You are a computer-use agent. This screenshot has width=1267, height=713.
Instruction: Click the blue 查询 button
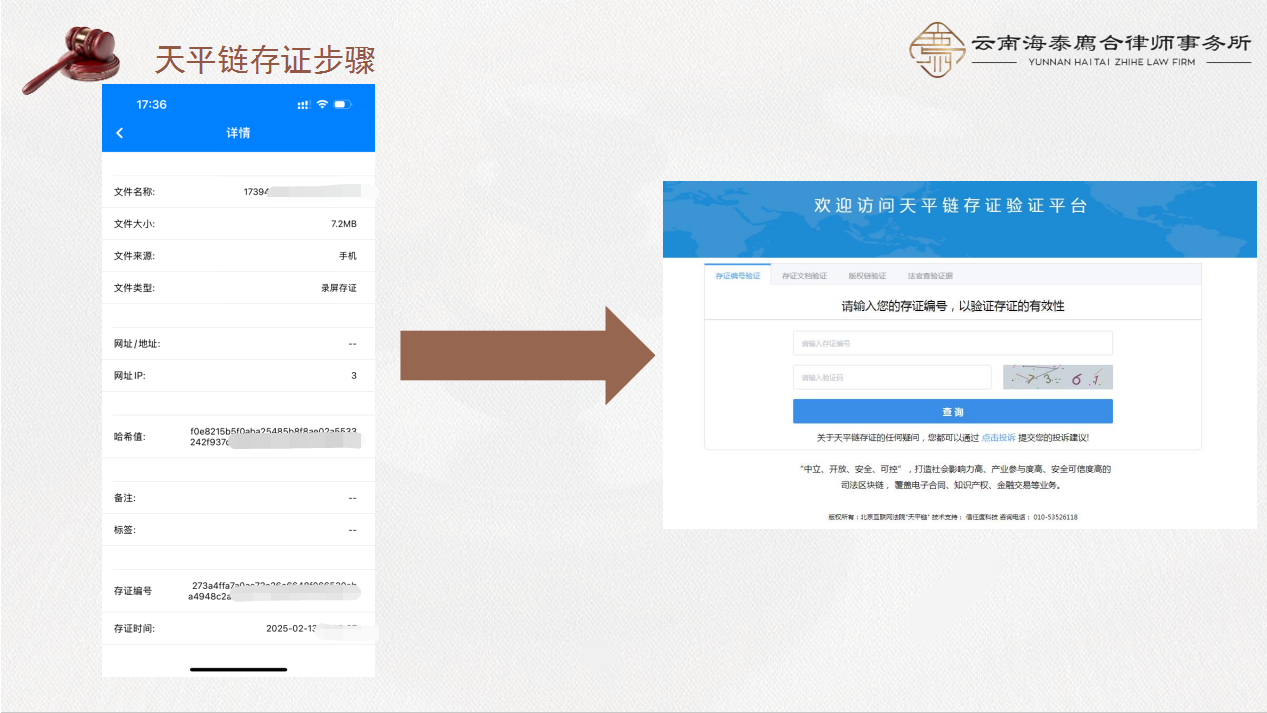tap(952, 412)
